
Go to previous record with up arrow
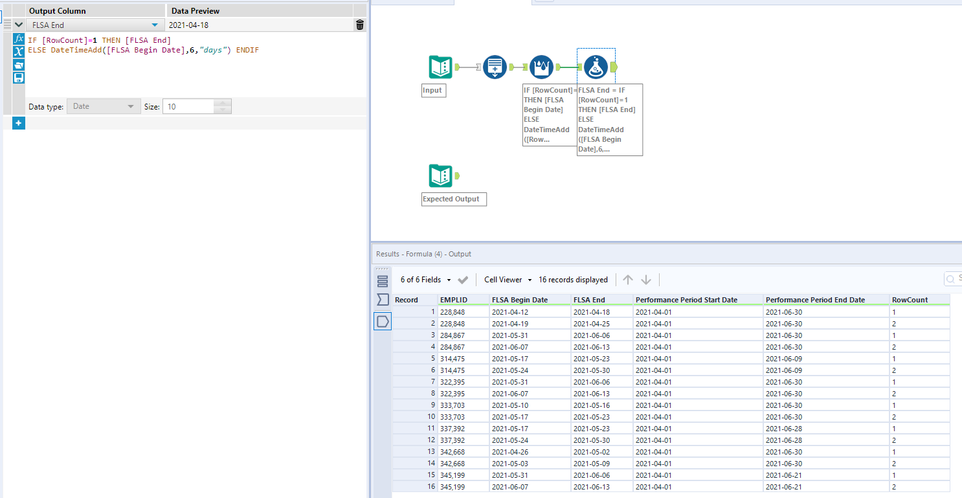tap(628, 280)
